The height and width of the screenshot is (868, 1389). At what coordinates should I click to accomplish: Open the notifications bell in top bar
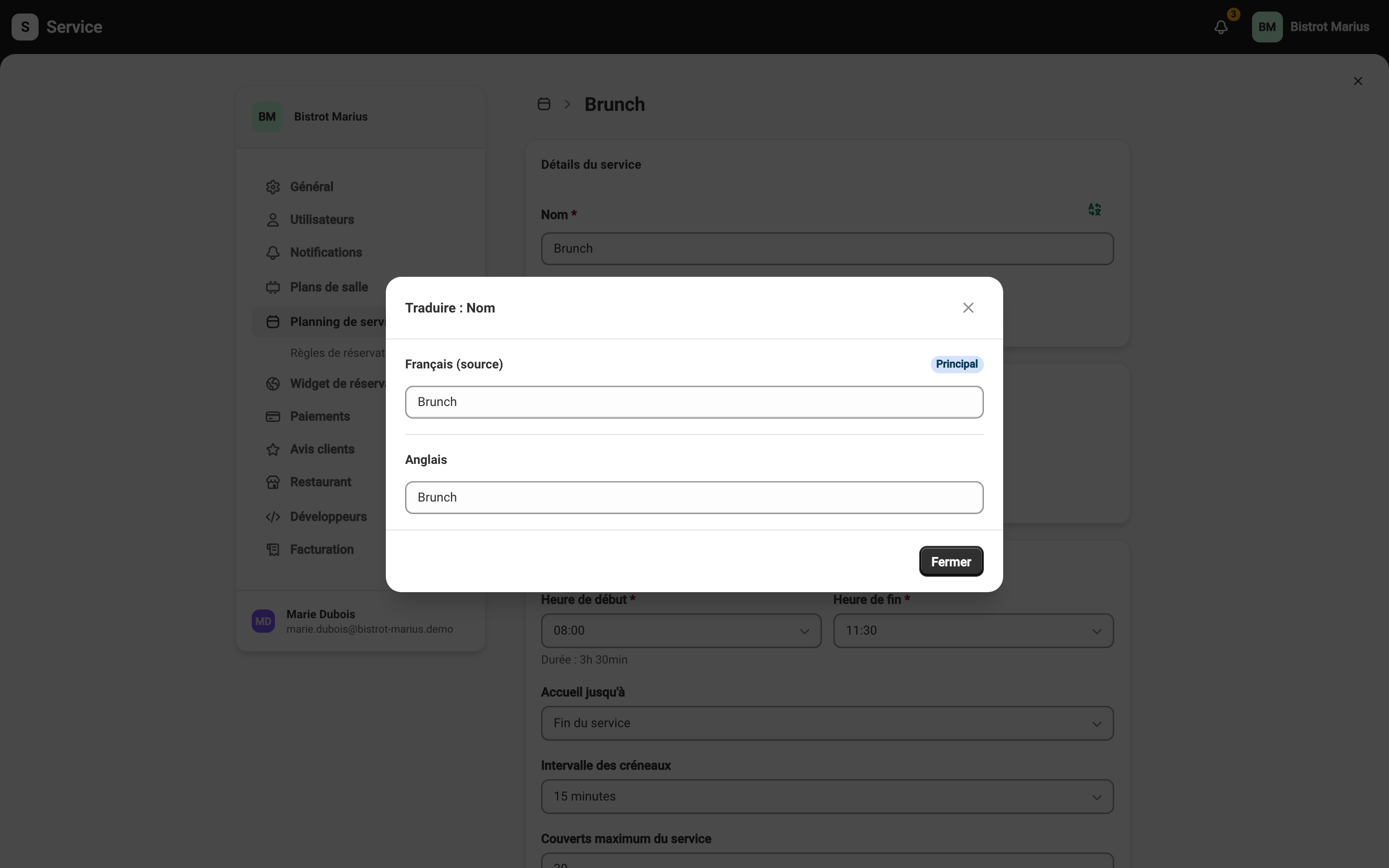pos(1221,27)
